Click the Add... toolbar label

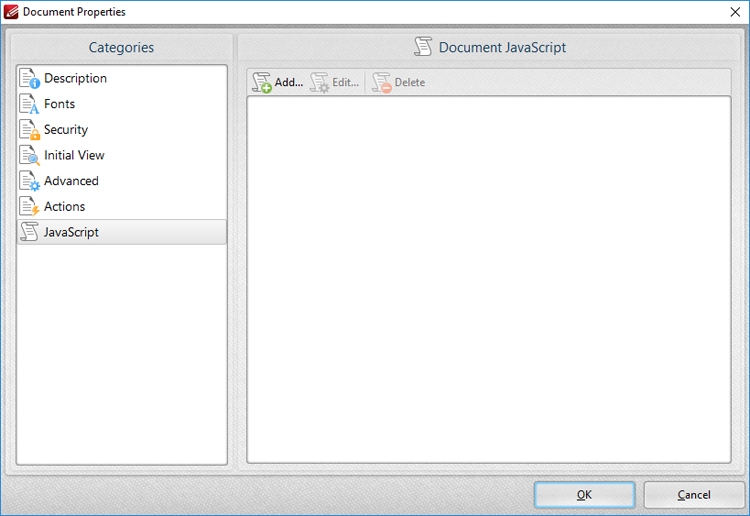coord(289,82)
